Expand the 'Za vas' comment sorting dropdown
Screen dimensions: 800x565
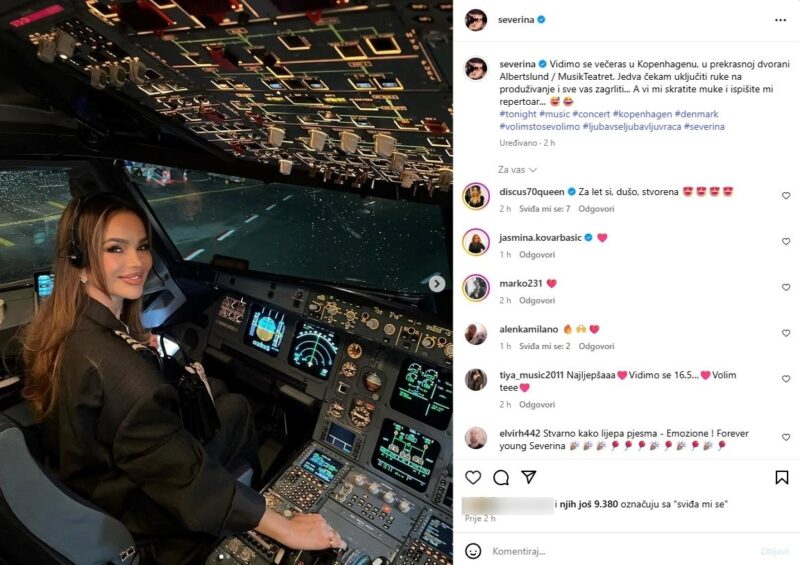[517, 169]
